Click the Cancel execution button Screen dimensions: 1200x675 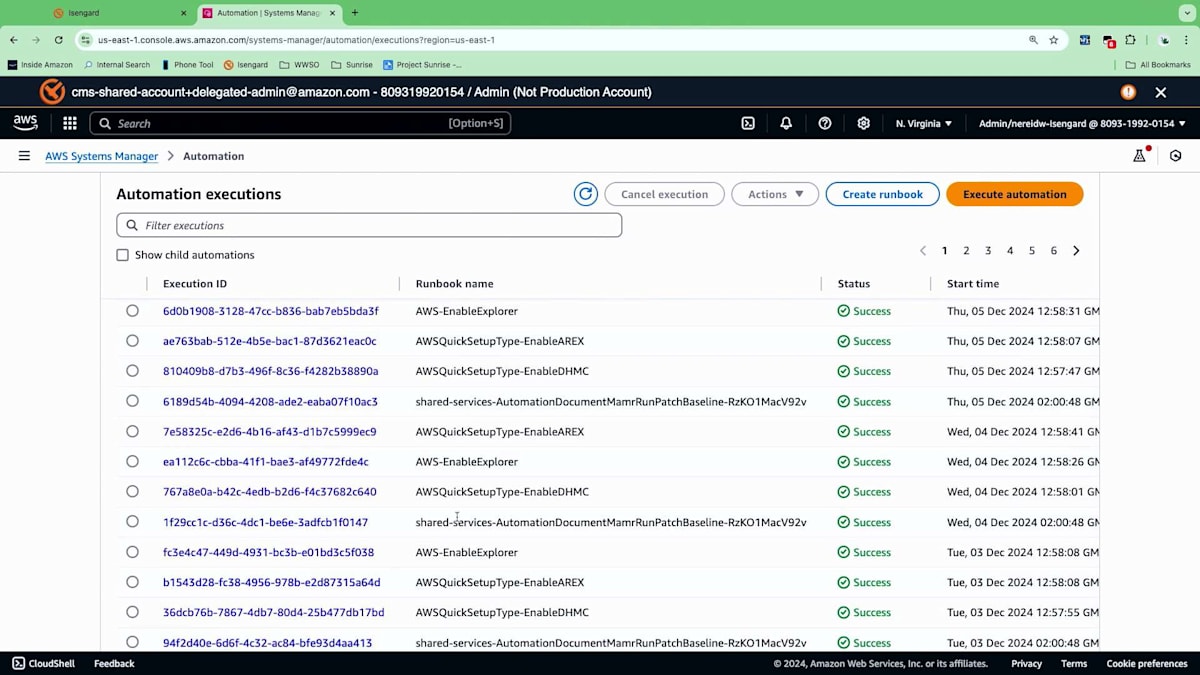point(664,194)
